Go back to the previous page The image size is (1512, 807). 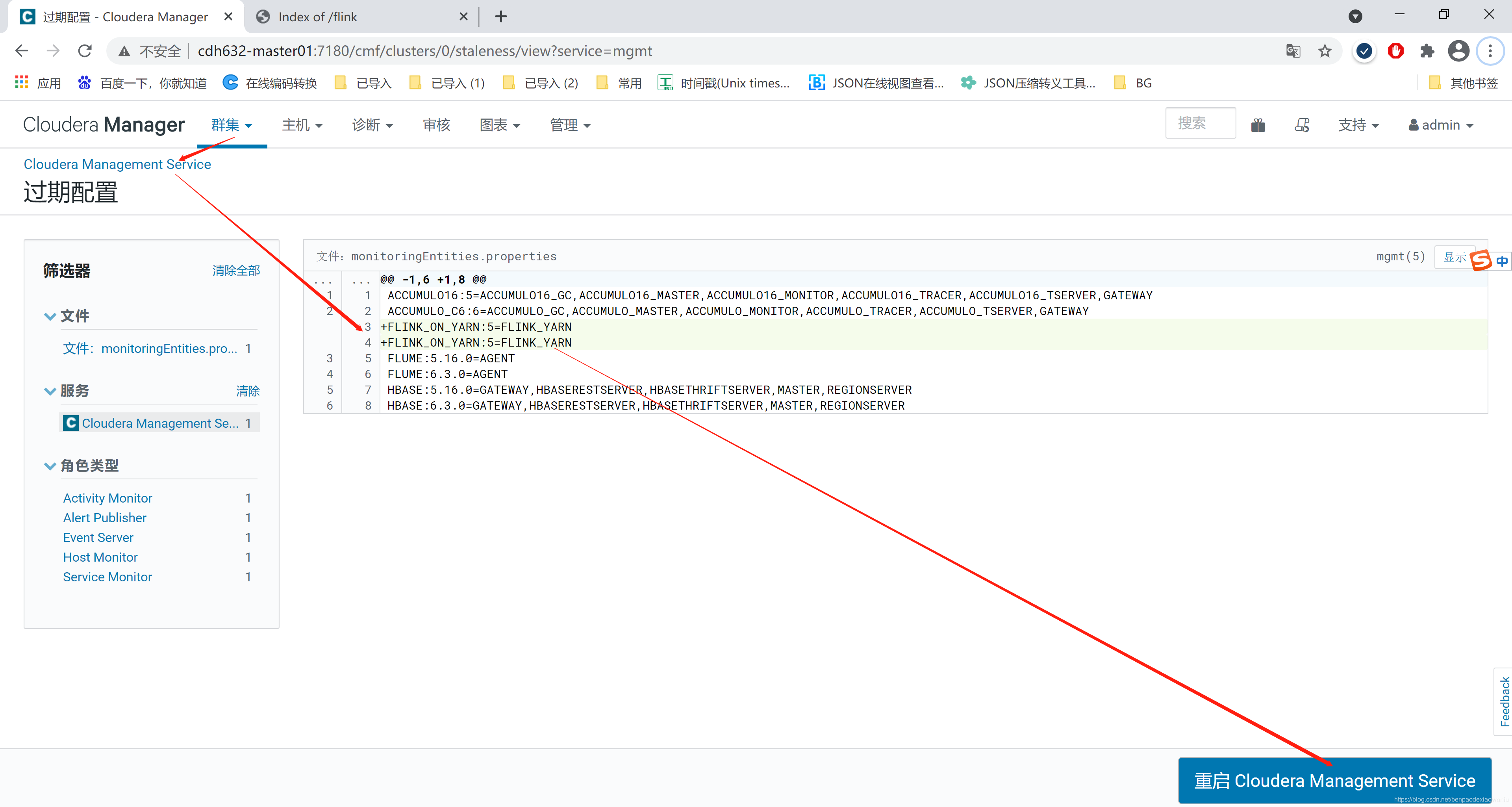point(22,51)
